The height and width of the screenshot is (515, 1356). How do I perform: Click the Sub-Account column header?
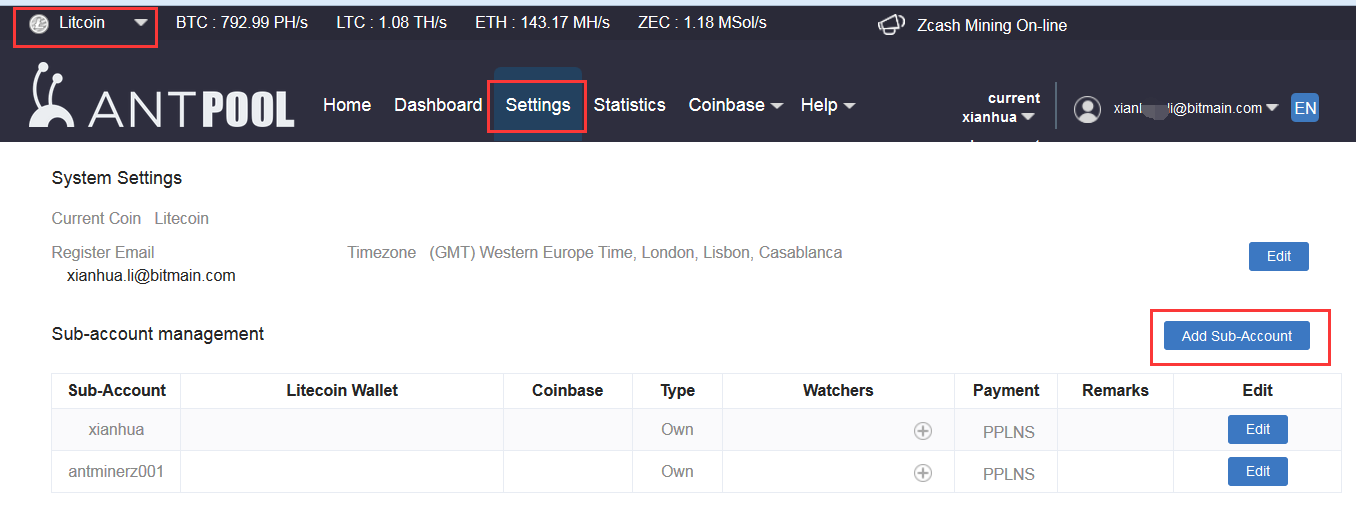point(117,390)
